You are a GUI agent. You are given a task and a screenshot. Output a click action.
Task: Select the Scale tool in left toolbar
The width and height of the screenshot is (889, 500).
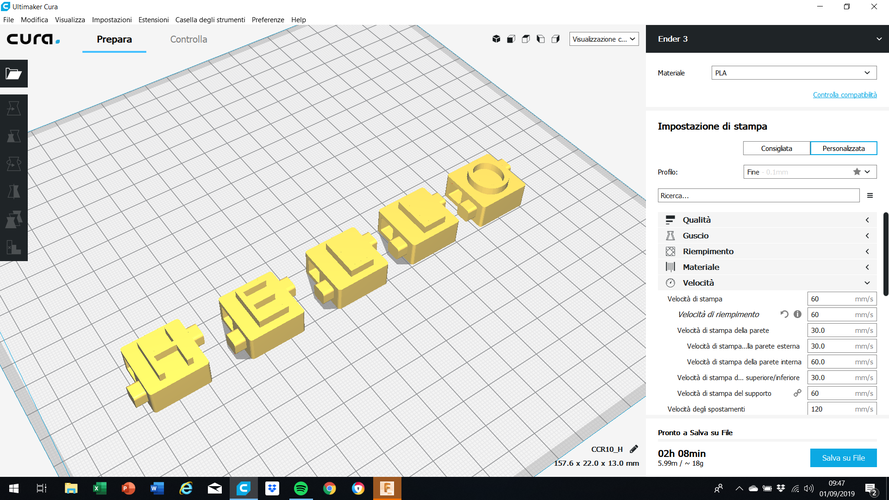[14, 136]
